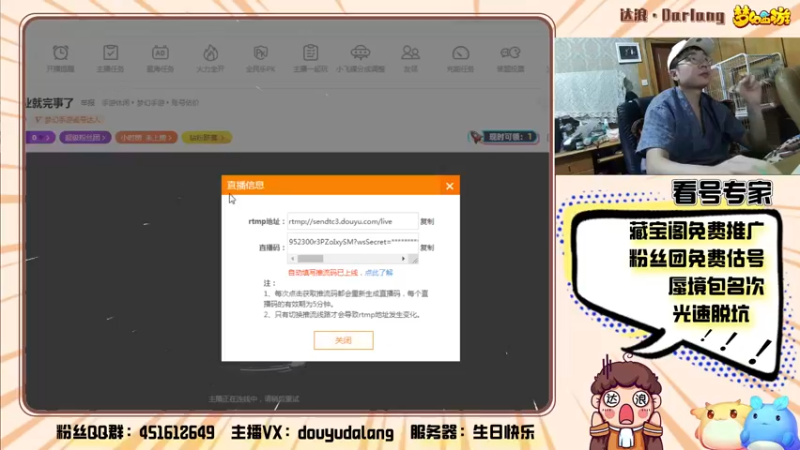Open the 梦幻手游 category link

(151, 103)
